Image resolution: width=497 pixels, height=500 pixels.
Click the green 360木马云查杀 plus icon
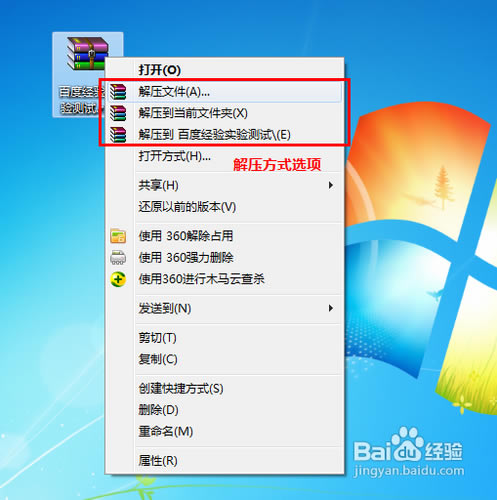(118, 279)
